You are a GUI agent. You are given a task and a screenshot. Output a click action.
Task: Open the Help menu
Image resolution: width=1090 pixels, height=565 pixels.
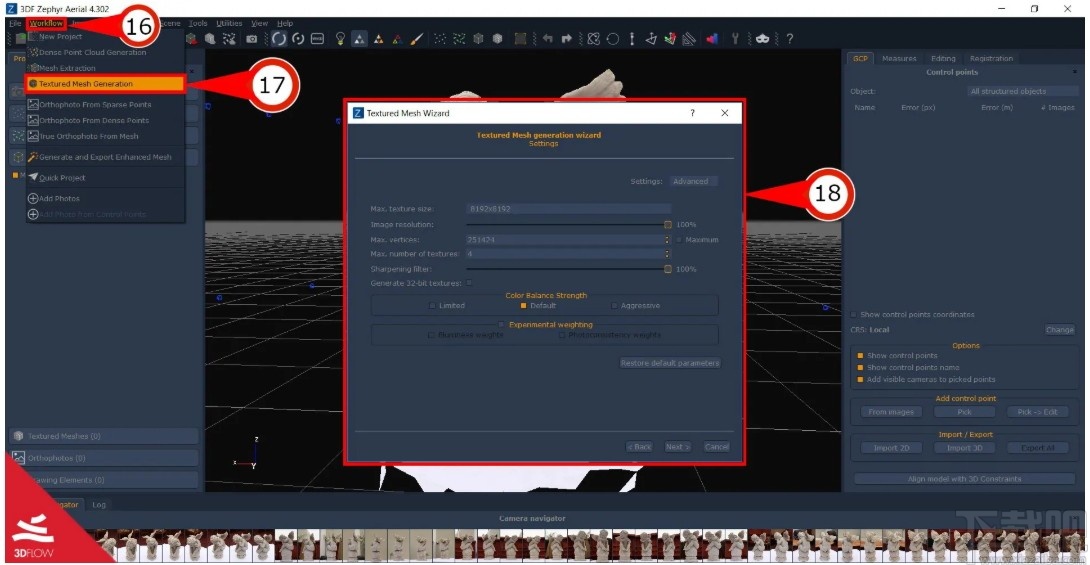point(285,23)
